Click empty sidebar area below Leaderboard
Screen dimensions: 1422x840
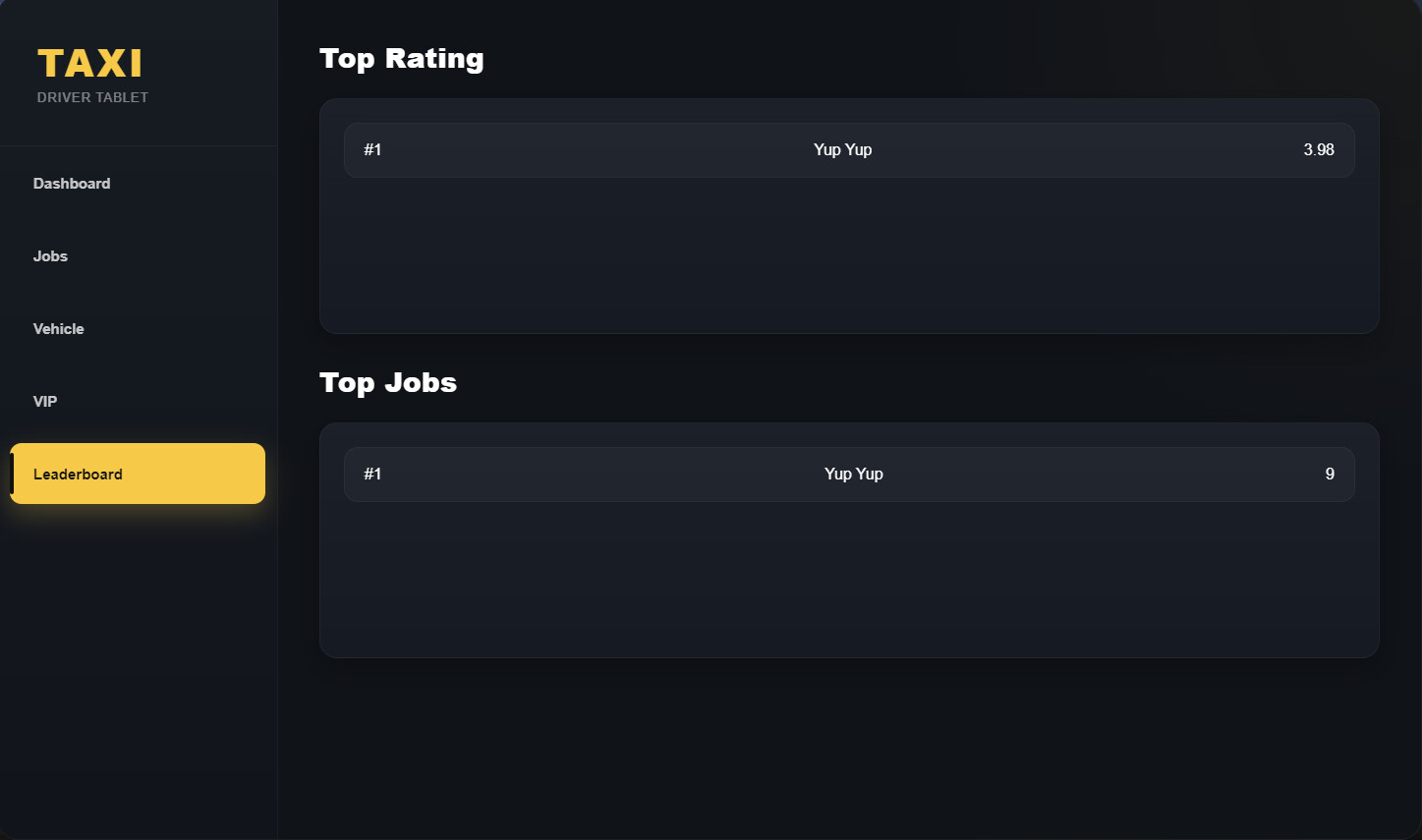[138, 668]
